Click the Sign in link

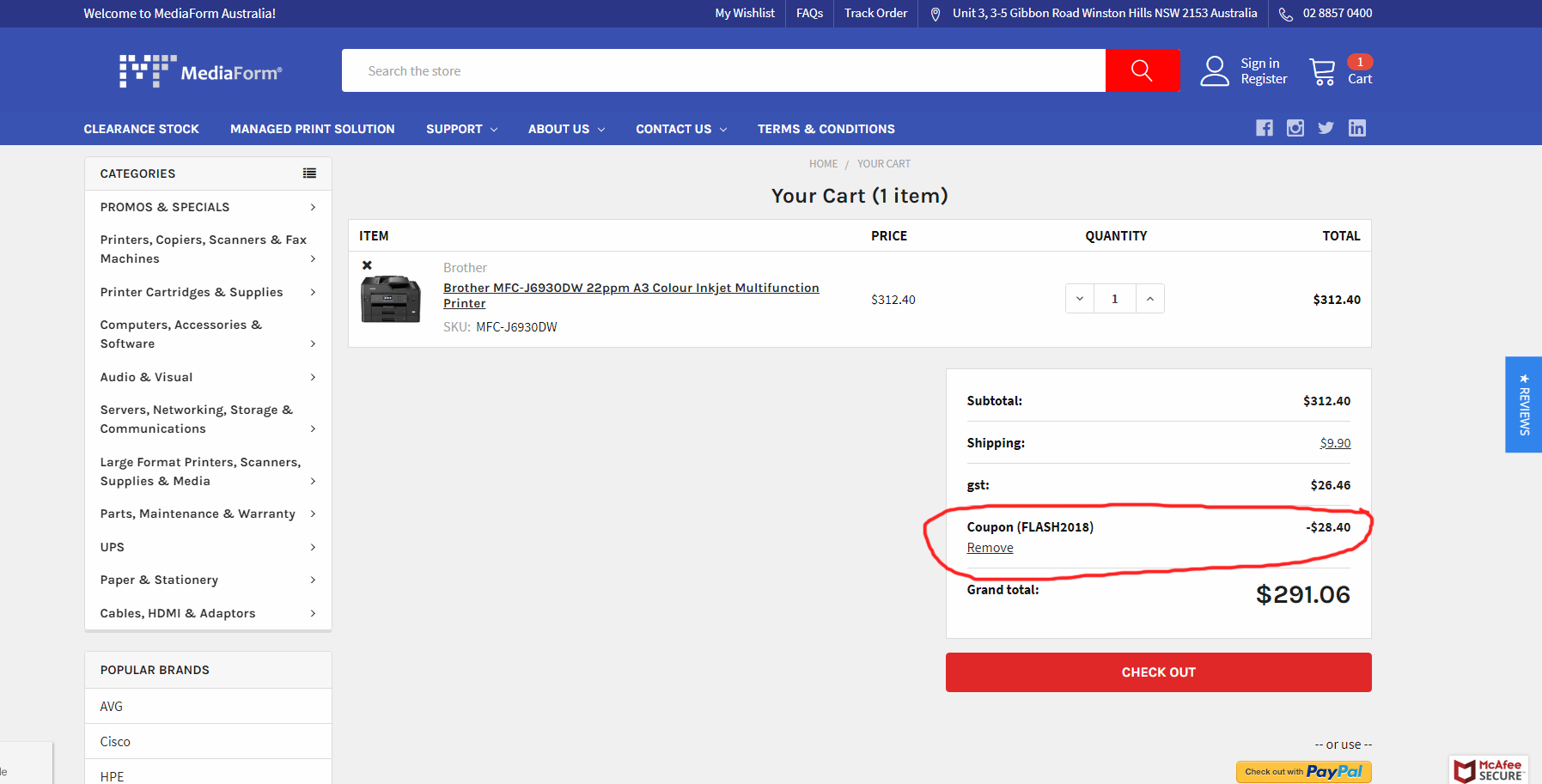tap(1260, 64)
